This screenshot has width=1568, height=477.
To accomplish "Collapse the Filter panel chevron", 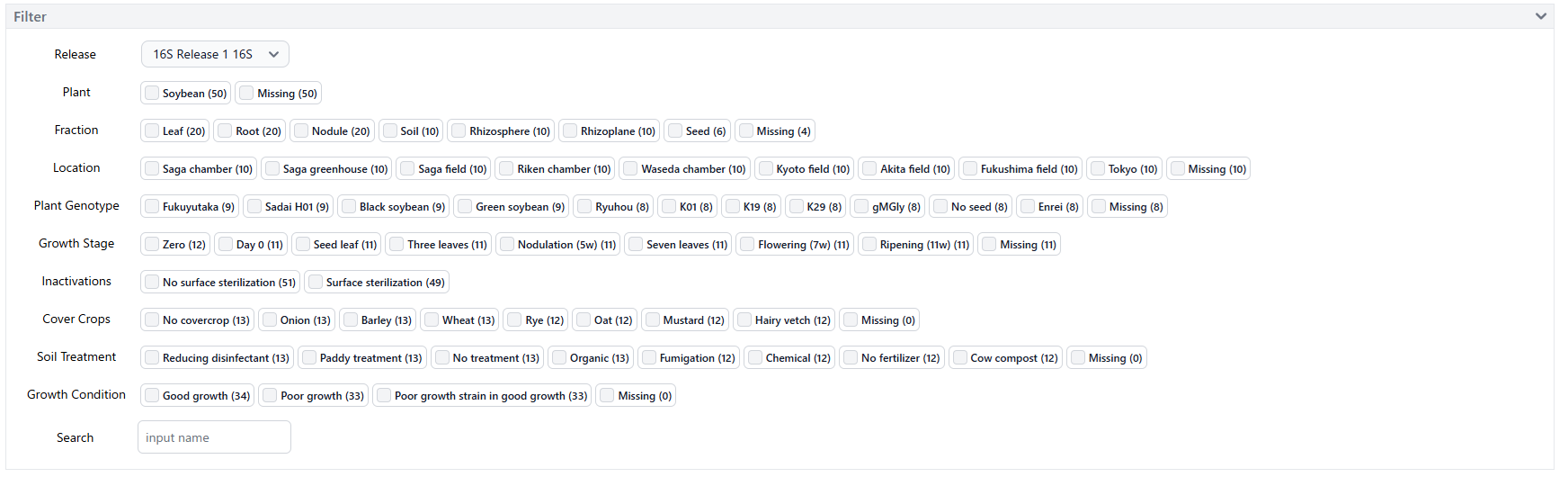I will [x=1540, y=16].
